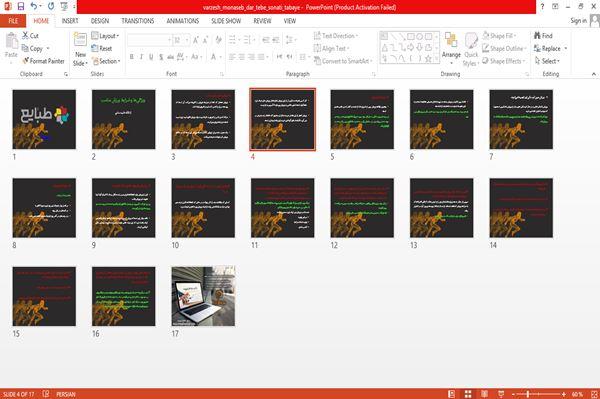
Task: Toggle Justify alignment button
Action: [261, 57]
